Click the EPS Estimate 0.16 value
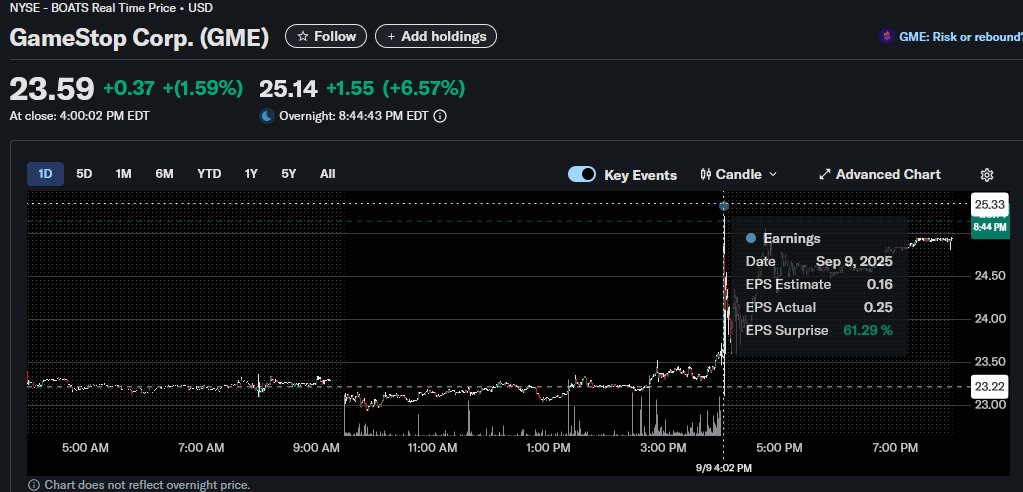1023x492 pixels. pos(879,284)
